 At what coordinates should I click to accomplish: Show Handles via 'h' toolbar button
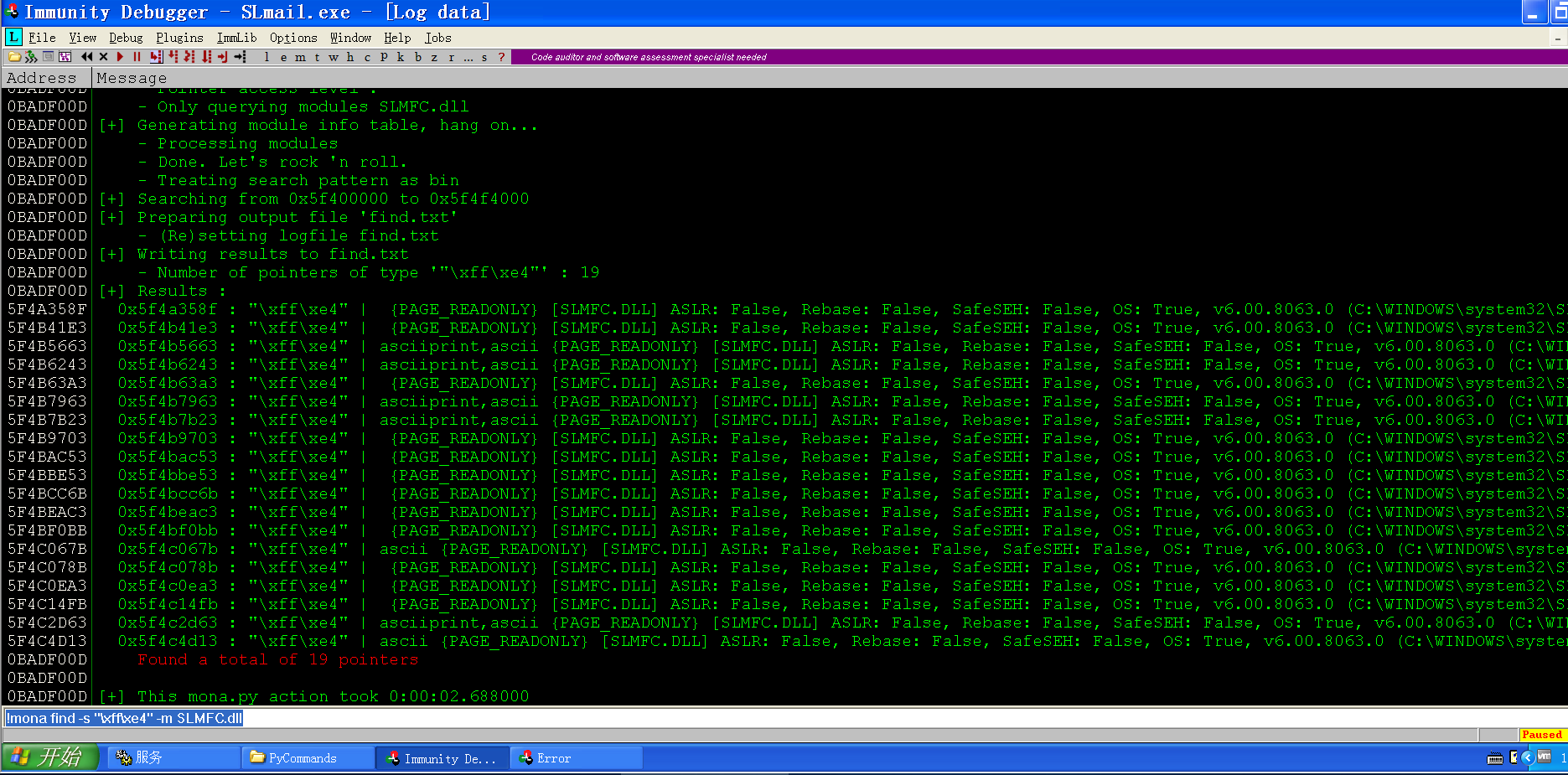click(x=350, y=57)
